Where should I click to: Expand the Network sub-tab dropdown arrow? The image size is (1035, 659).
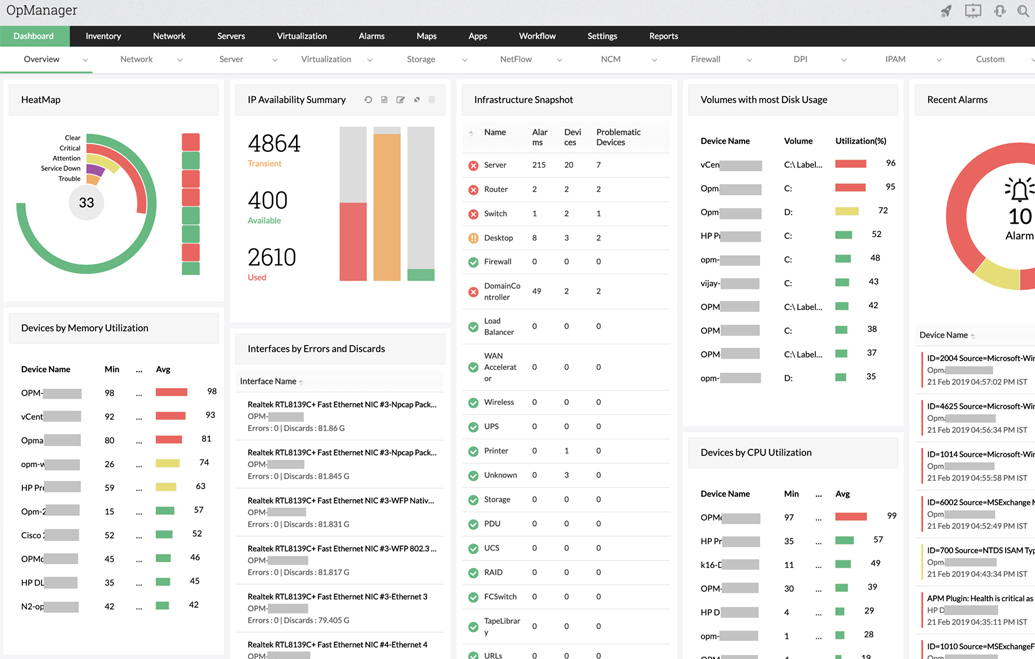click(x=180, y=60)
